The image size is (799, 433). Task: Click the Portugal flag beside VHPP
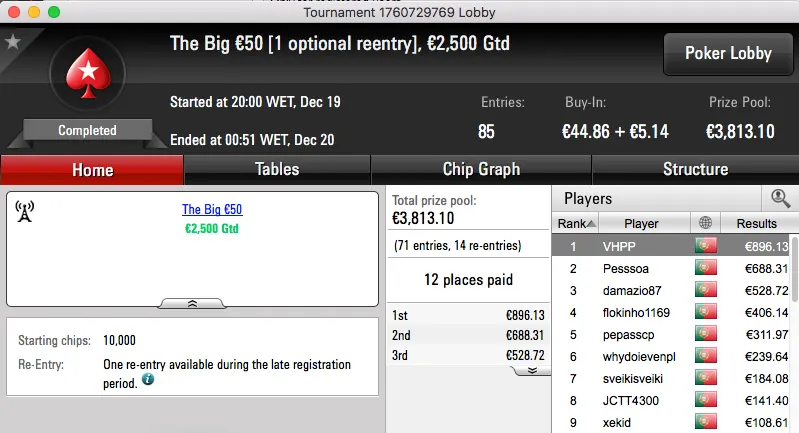click(x=706, y=246)
